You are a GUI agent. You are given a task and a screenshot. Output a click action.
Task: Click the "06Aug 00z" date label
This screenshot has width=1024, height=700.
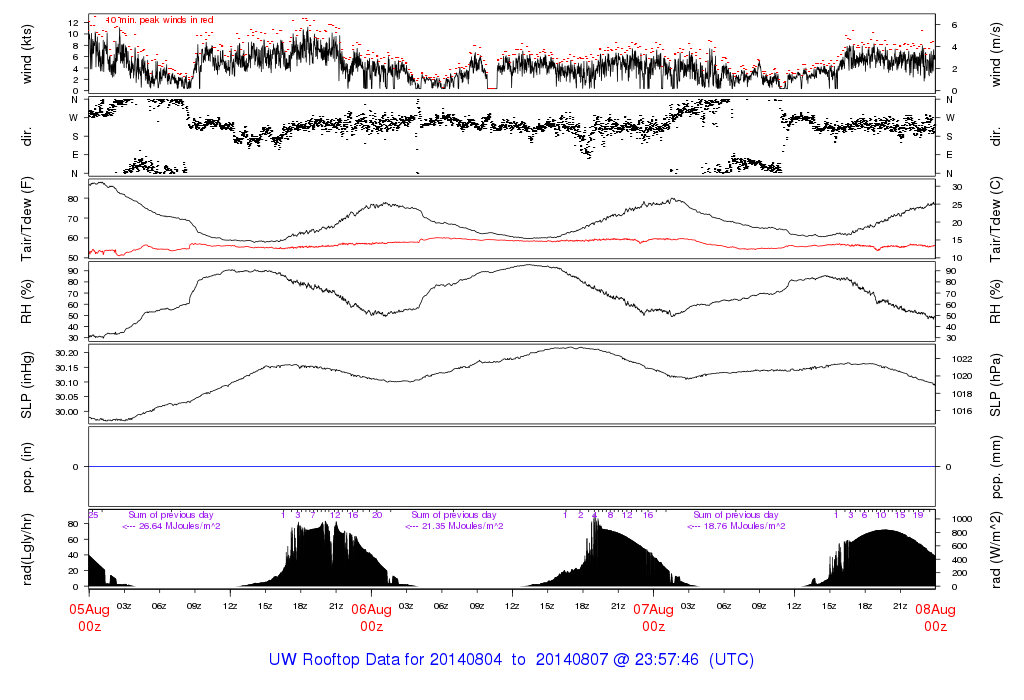tap(372, 618)
